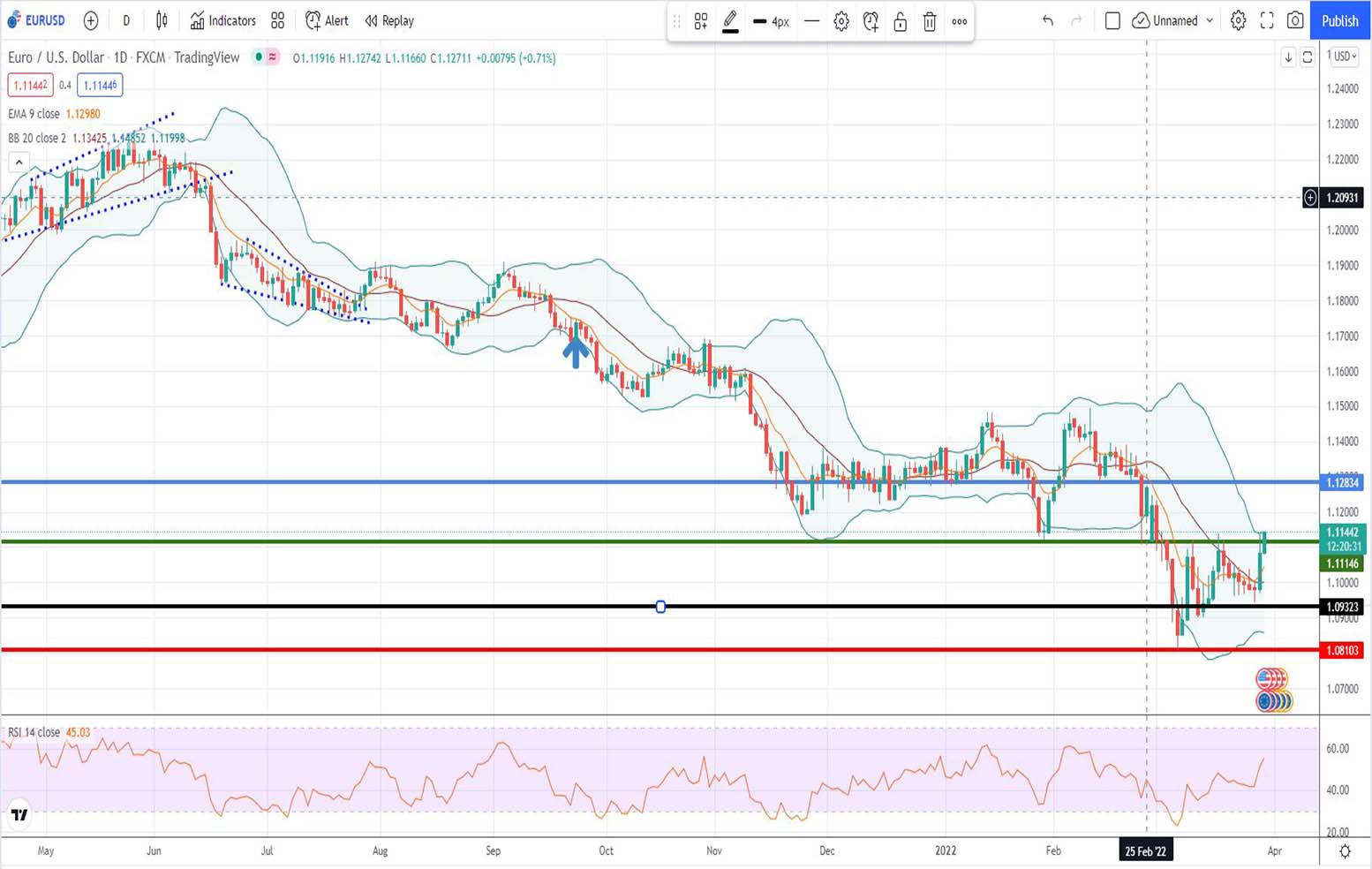Open the candlestick chart style menu
The image size is (1372, 869).
tap(162, 20)
